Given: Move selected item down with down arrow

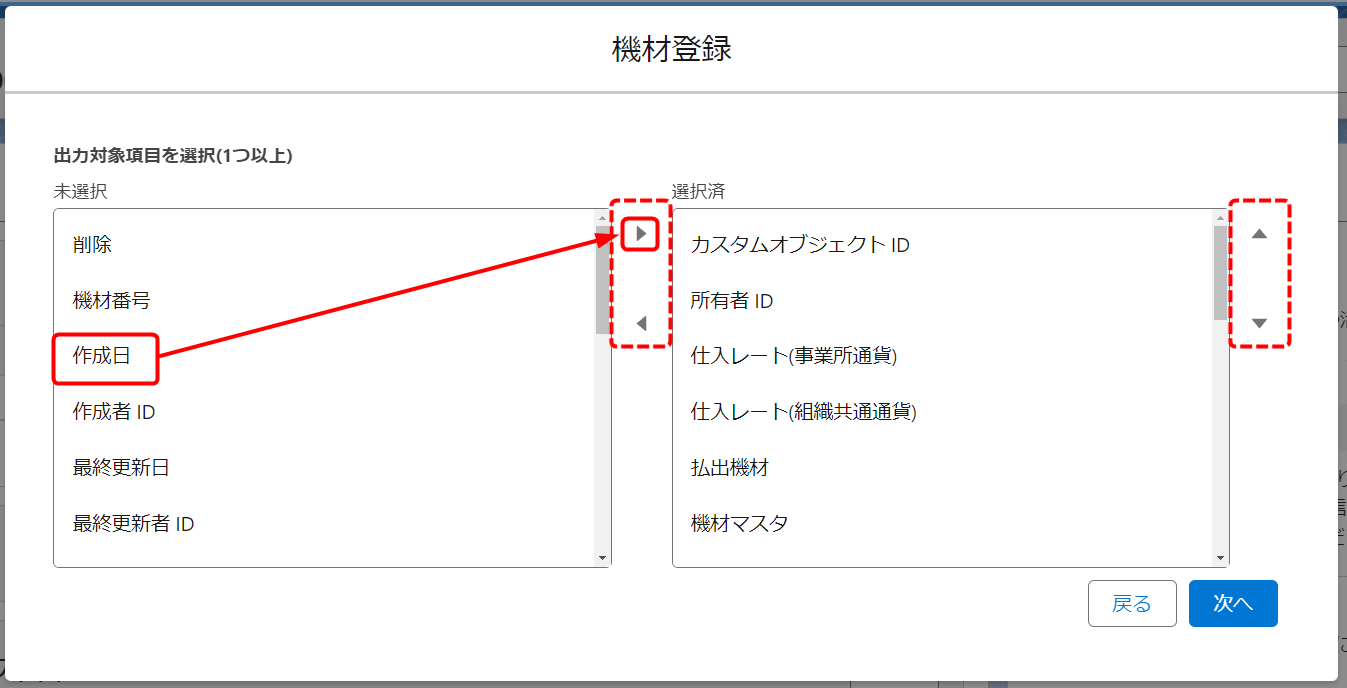Looking at the screenshot, I should click(x=1259, y=323).
